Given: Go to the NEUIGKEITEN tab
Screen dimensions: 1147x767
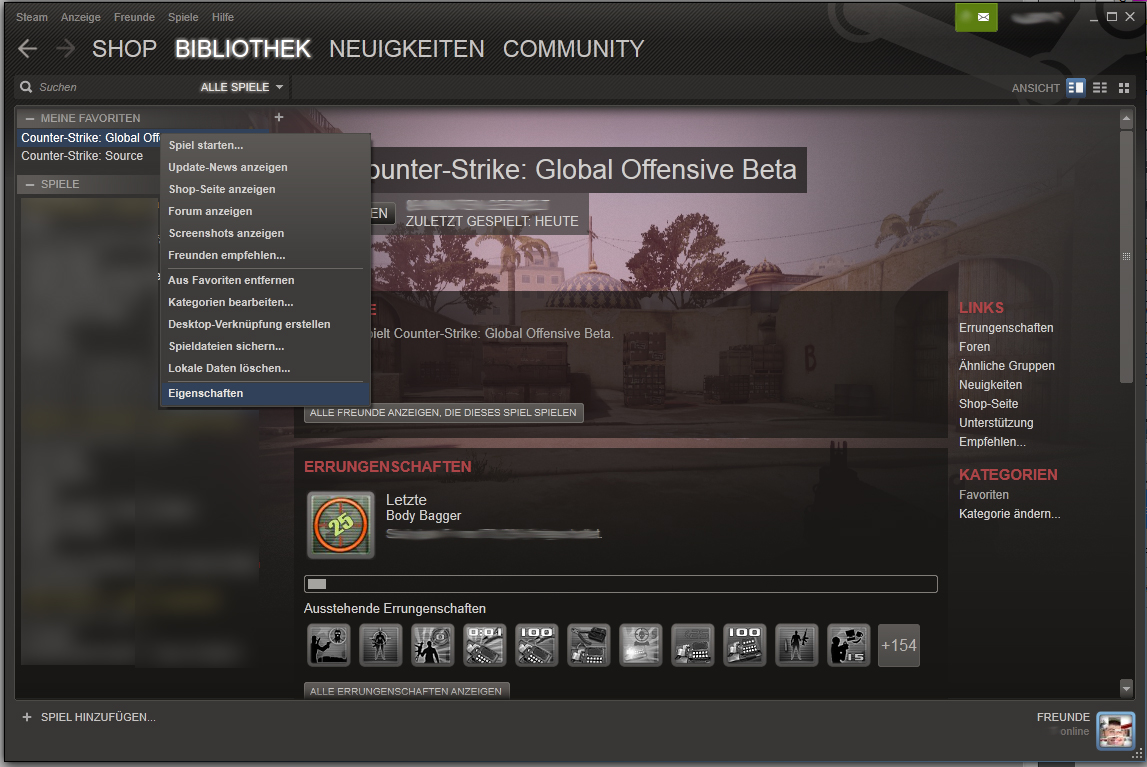Looking at the screenshot, I should [407, 49].
